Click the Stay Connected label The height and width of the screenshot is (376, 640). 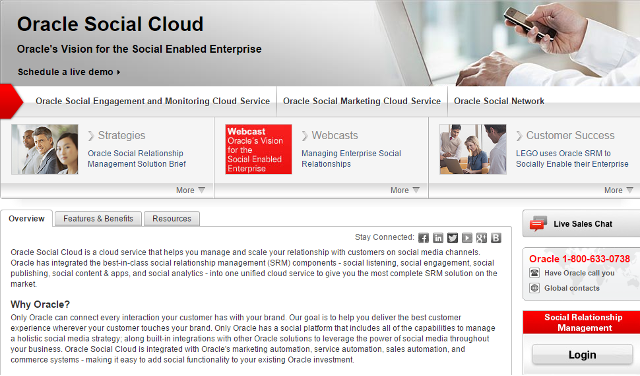(x=384, y=237)
